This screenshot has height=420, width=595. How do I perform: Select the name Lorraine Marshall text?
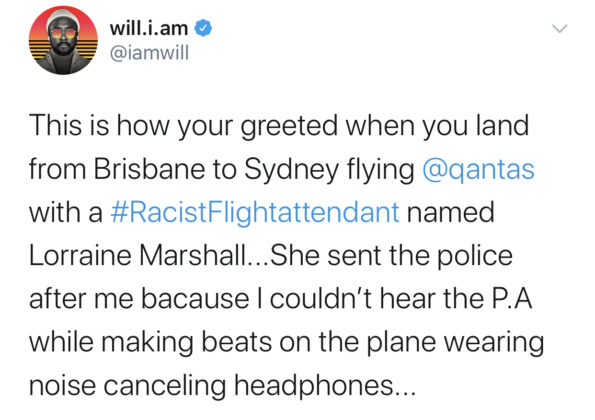tap(137, 255)
